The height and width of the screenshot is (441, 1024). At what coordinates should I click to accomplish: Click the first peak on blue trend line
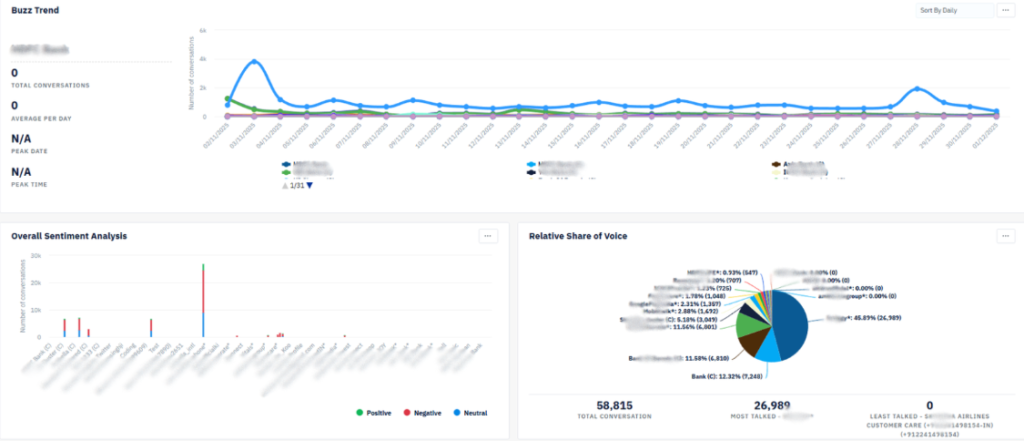click(x=255, y=62)
